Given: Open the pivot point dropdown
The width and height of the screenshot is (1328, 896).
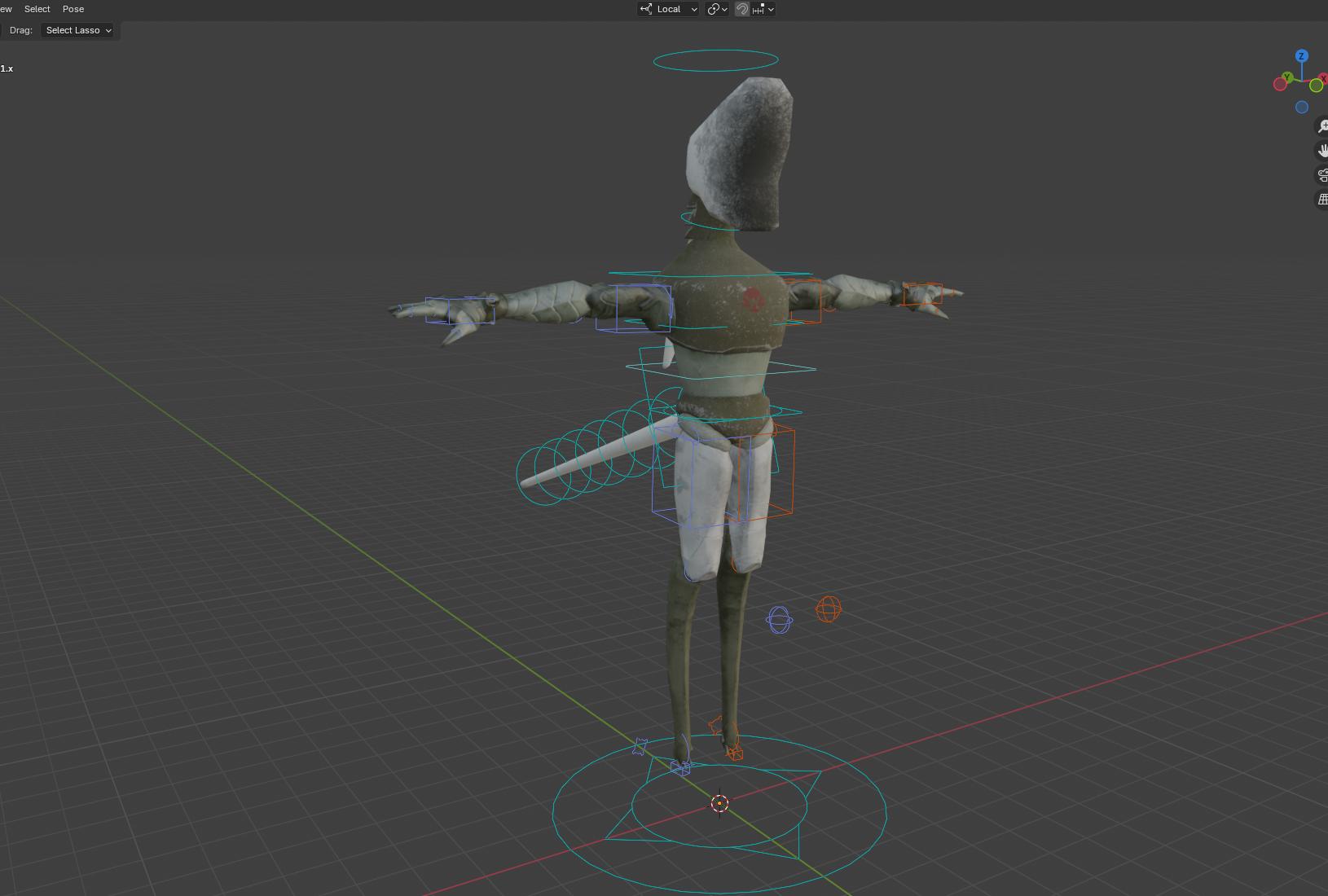Looking at the screenshot, I should (717, 9).
